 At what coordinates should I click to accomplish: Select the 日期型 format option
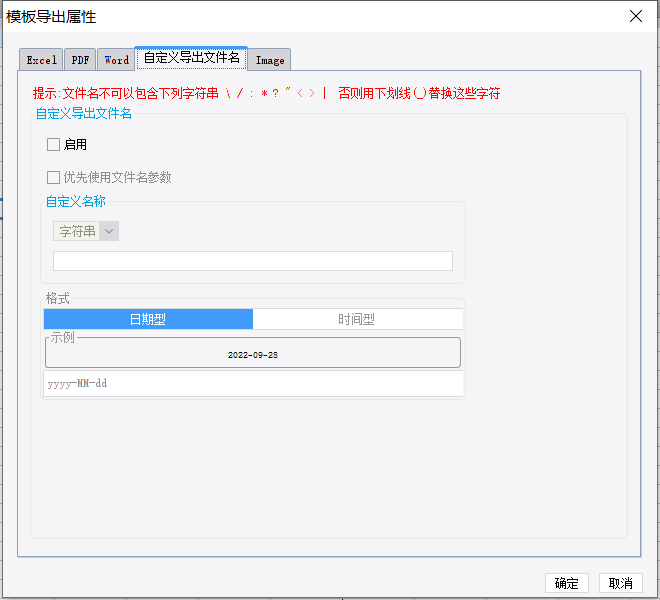click(148, 319)
